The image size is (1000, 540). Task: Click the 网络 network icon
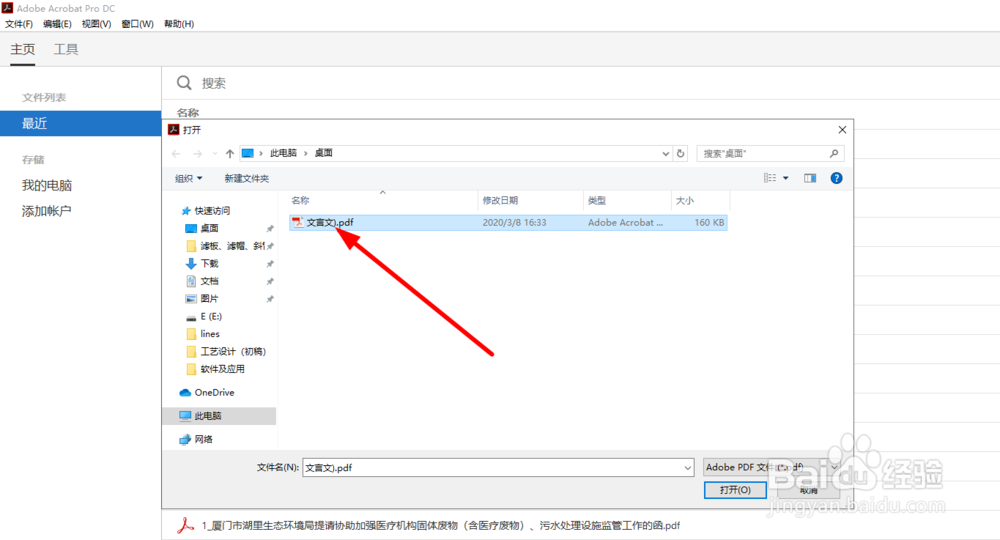click(x=185, y=439)
